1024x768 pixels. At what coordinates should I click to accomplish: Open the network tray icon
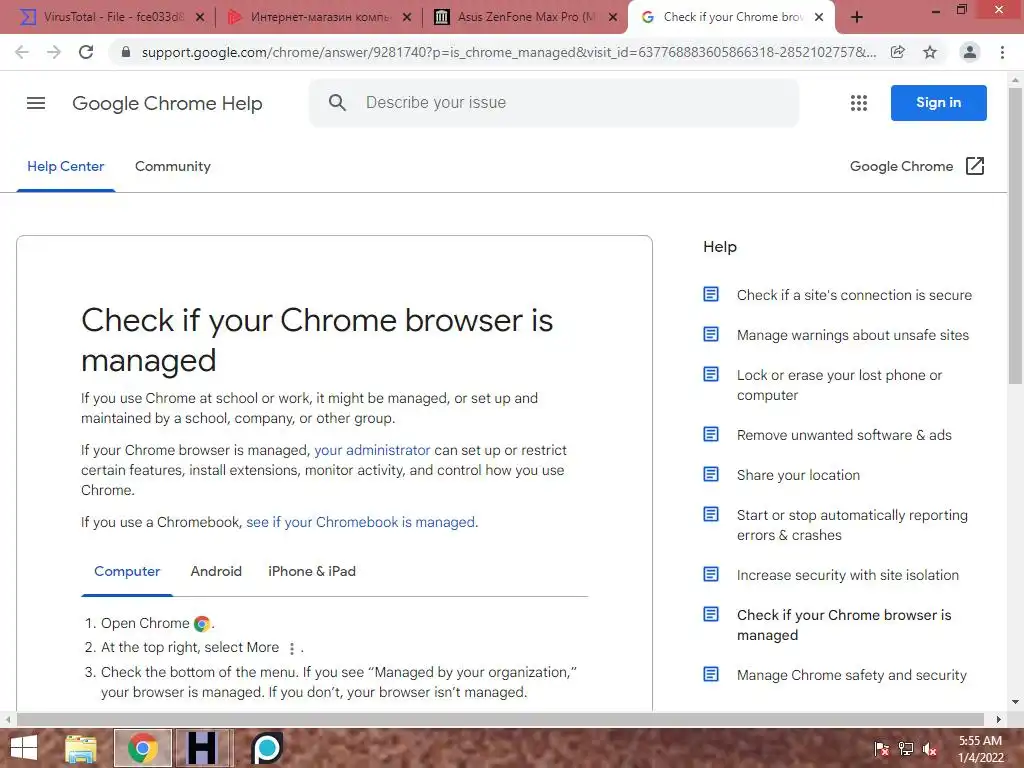tap(906, 749)
